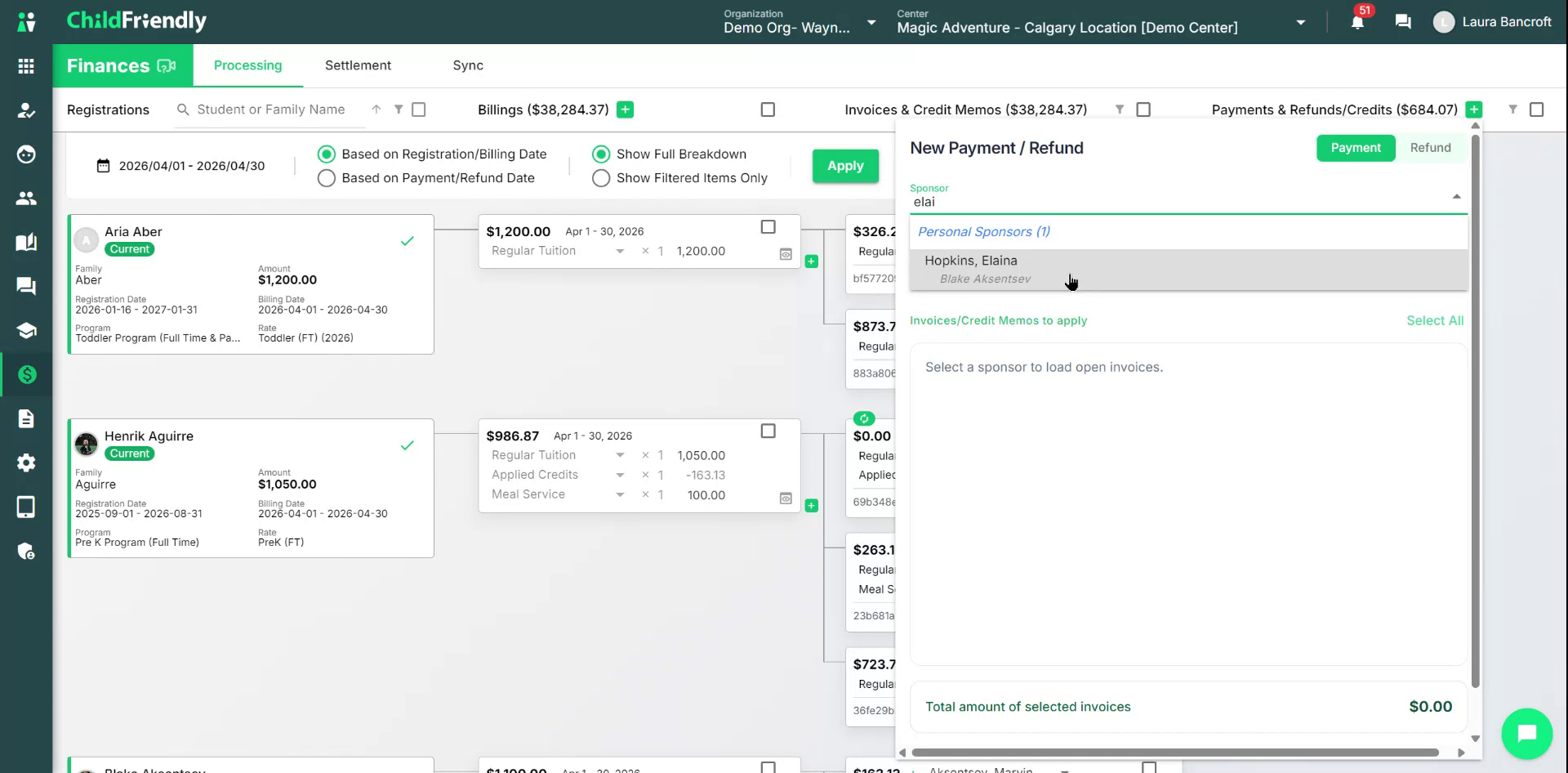Switch to the Sync tab

(468, 65)
